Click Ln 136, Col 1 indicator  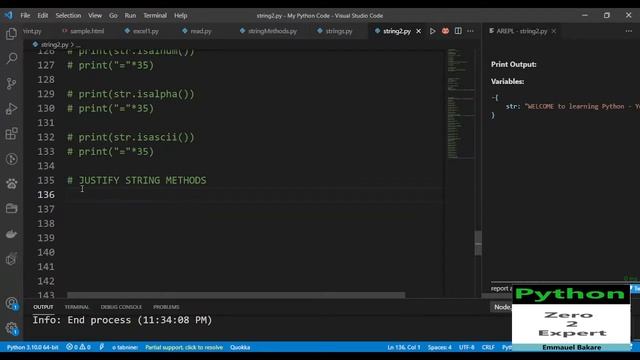click(404, 347)
